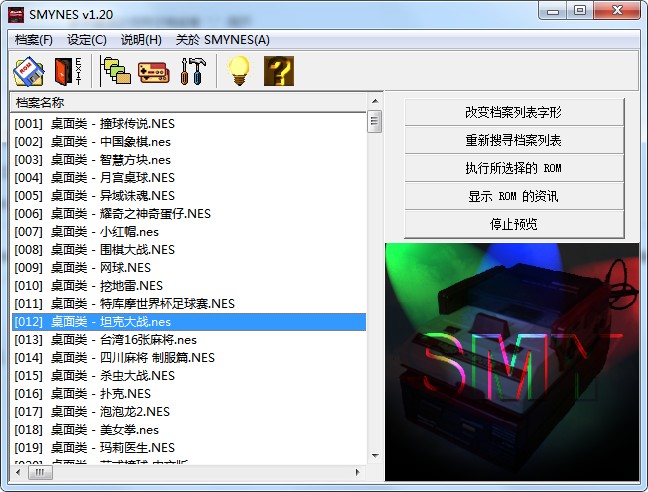Click the 档案名称 column header
Viewport: 648px width, 492px height.
click(188, 102)
